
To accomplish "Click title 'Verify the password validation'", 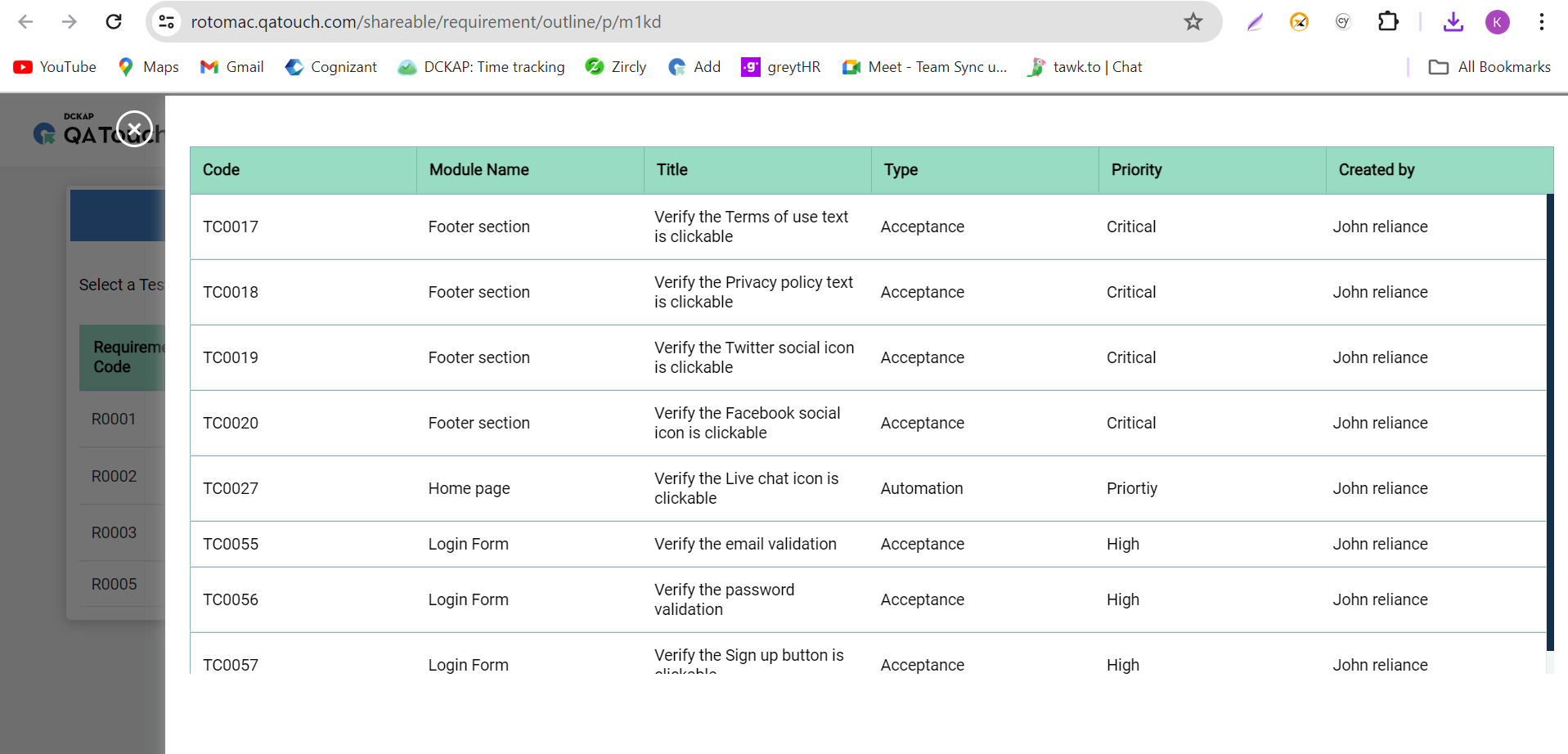I will (x=724, y=600).
